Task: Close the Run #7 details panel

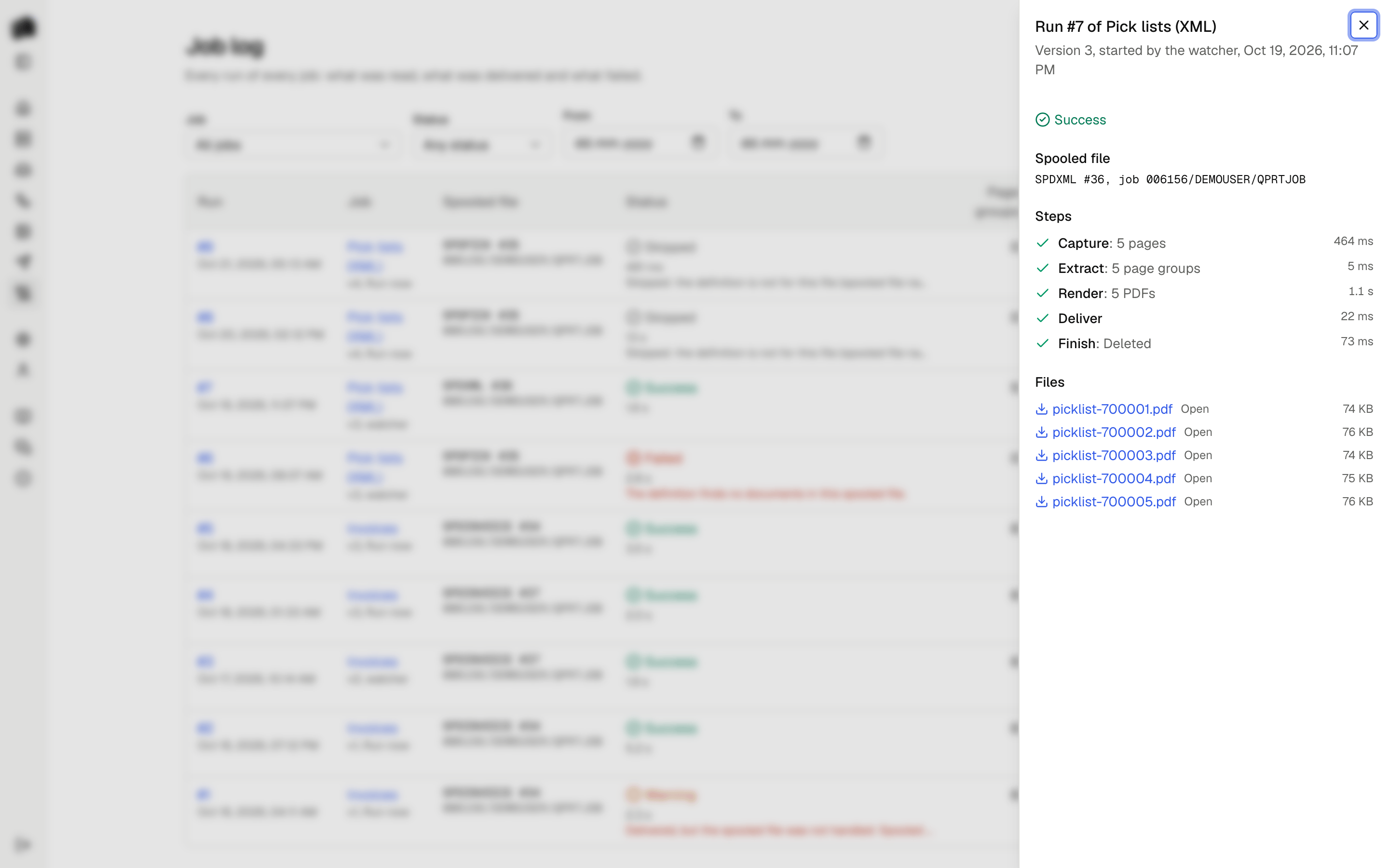Action: 1363,25
